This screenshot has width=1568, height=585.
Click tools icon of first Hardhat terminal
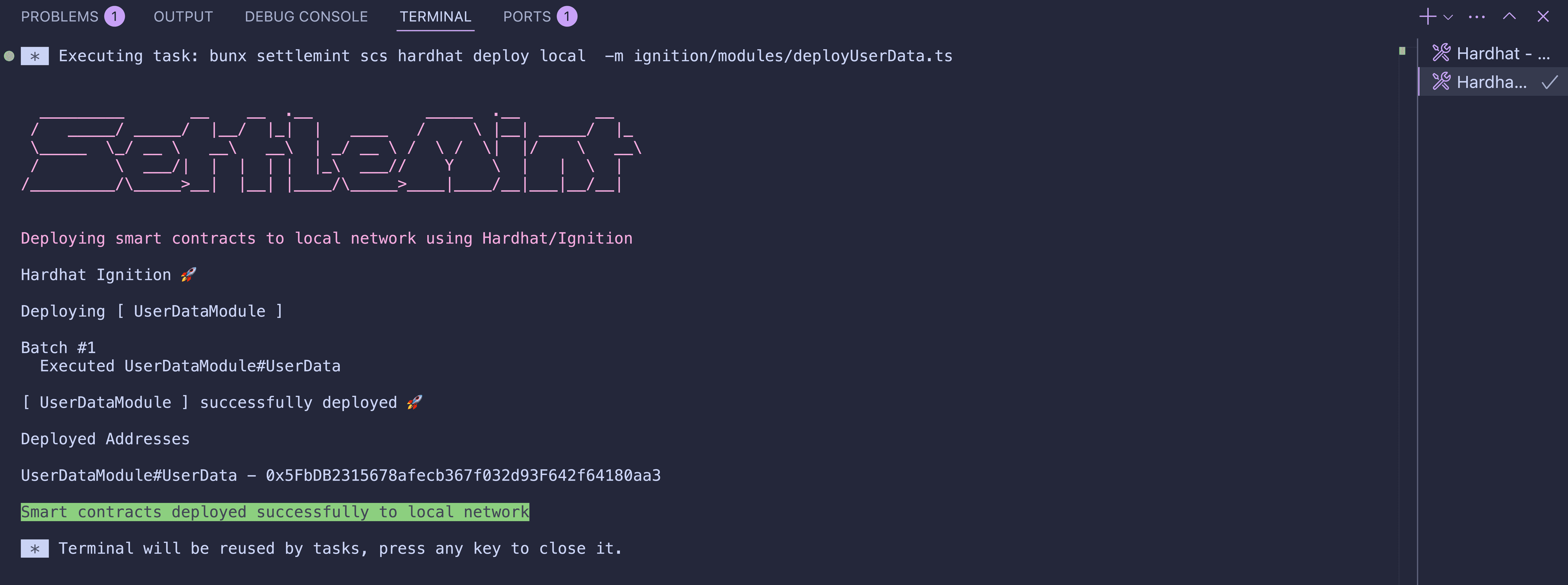[x=1441, y=53]
